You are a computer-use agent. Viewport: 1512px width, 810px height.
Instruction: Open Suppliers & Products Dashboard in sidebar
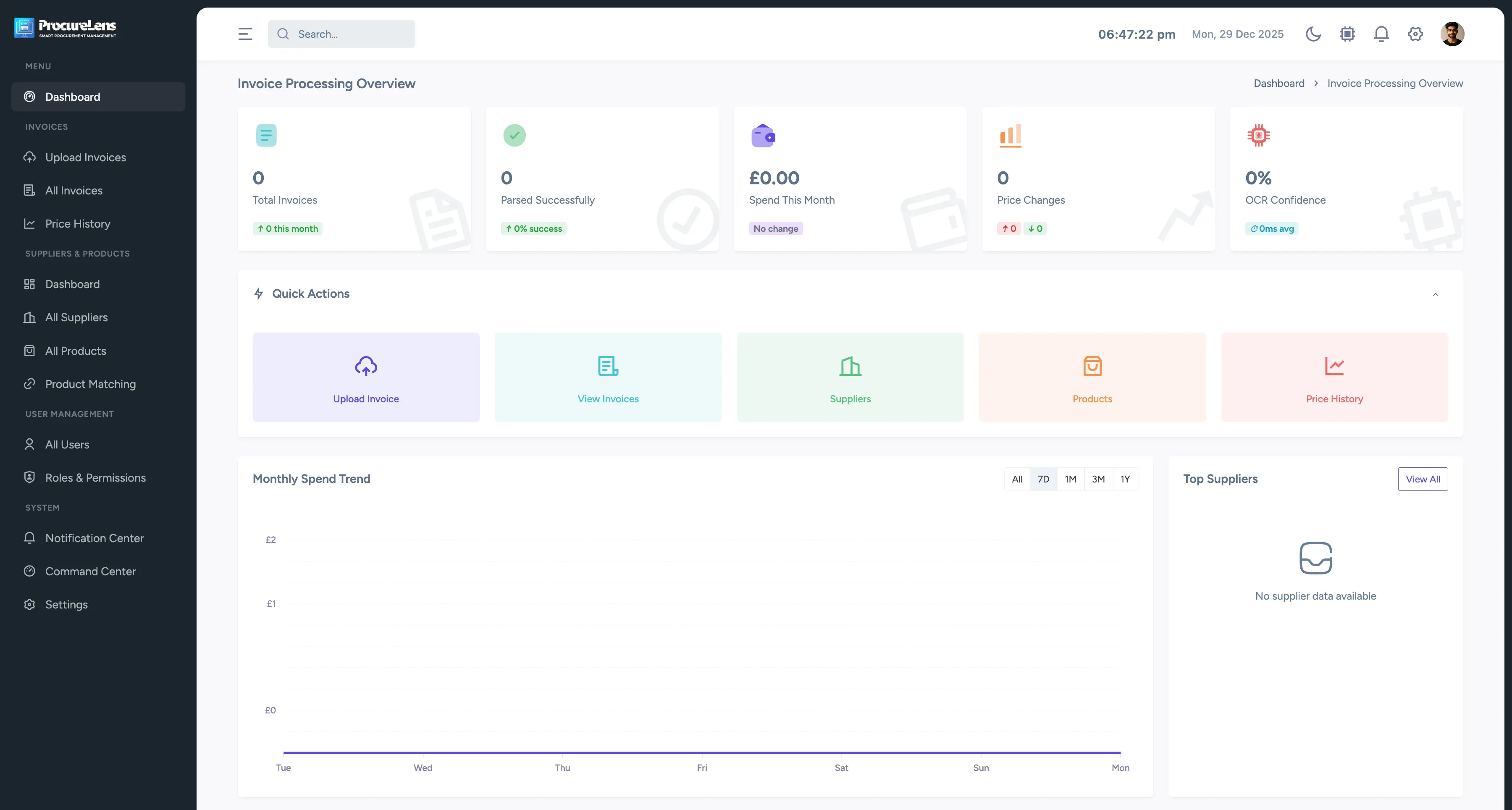(98, 284)
